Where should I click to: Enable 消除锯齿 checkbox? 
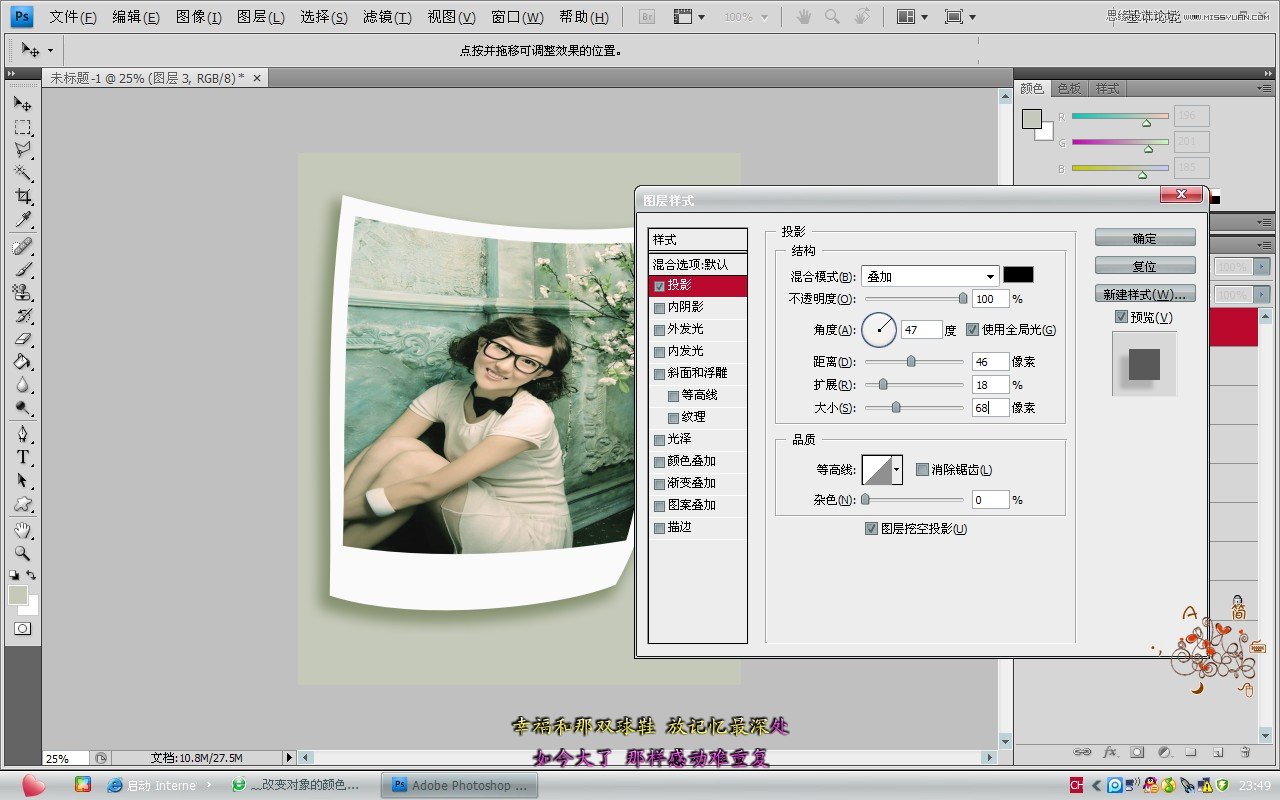pyautogui.click(x=922, y=469)
